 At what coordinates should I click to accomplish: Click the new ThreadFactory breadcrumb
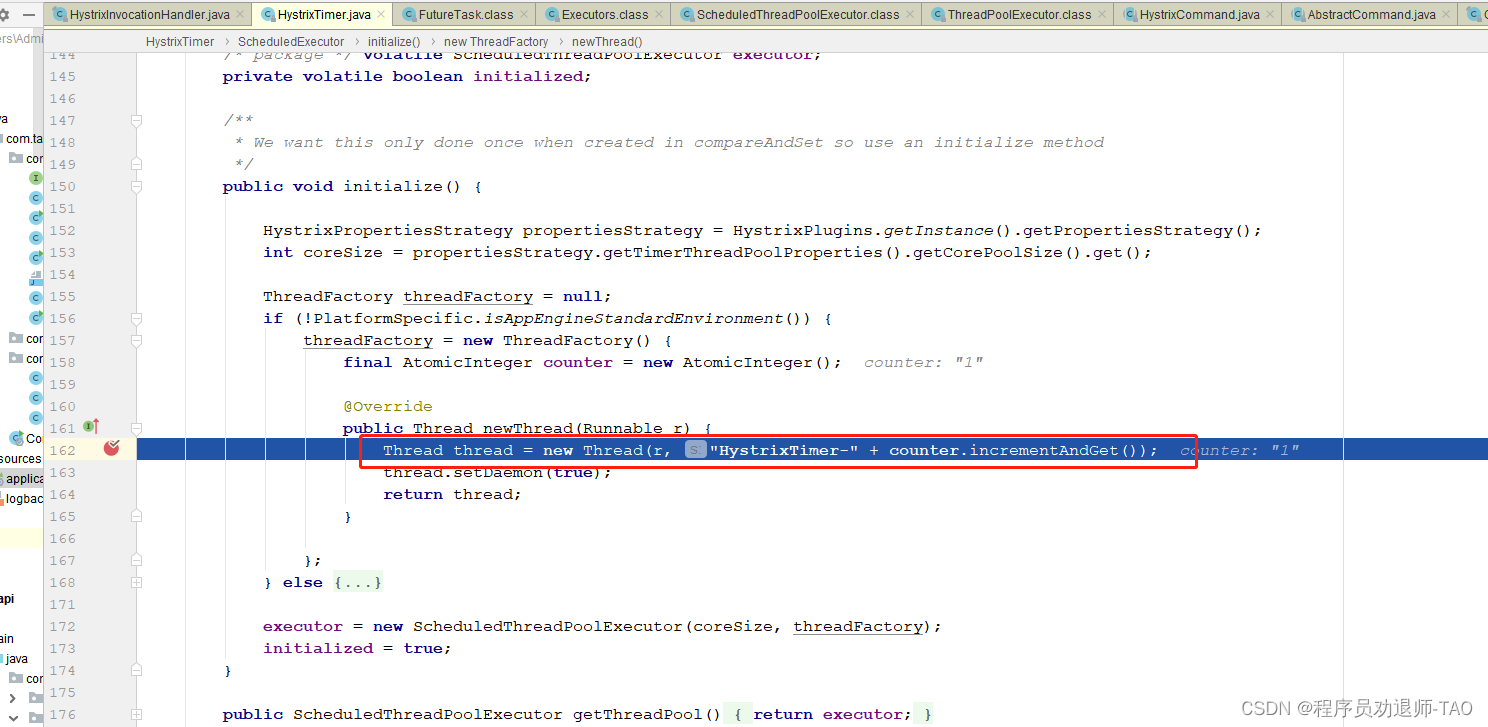496,42
